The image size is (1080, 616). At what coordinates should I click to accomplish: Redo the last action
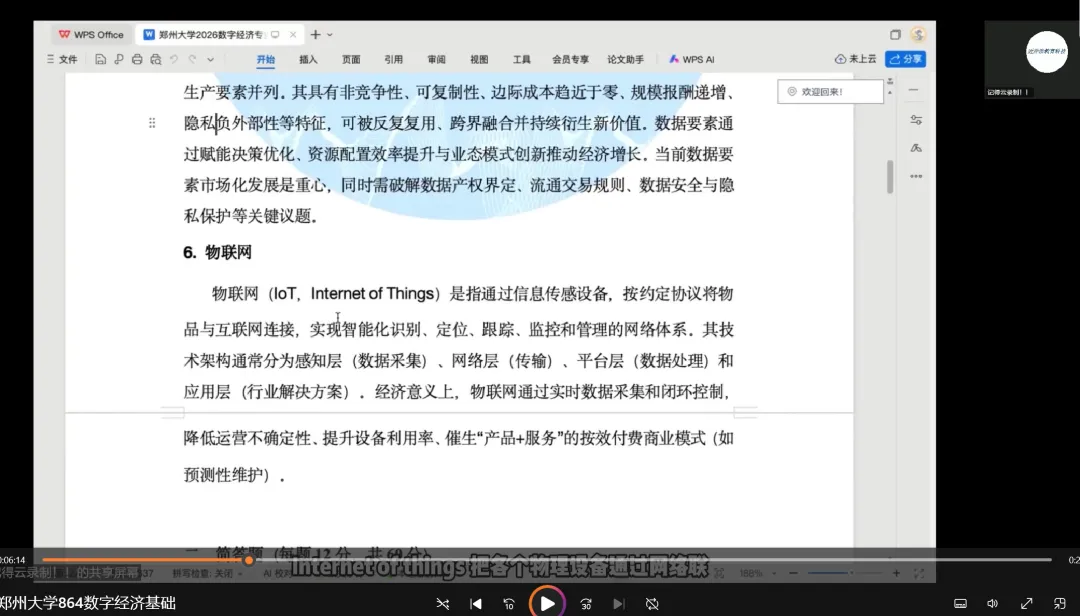[x=192, y=59]
